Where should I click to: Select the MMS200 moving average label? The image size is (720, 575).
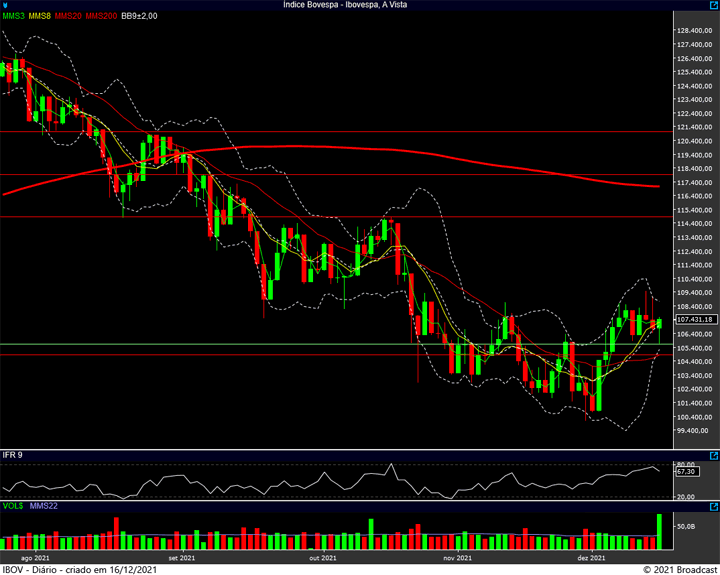[x=101, y=16]
